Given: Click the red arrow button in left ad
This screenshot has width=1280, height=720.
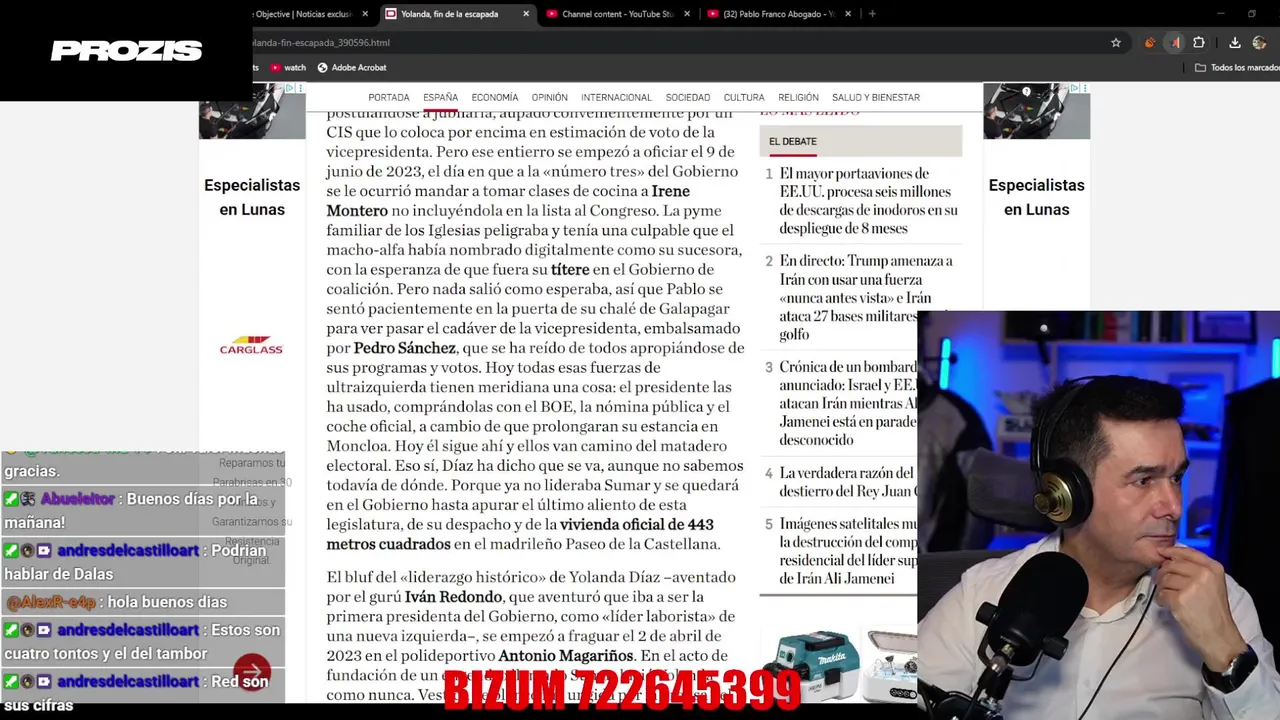Looking at the screenshot, I should [252, 671].
